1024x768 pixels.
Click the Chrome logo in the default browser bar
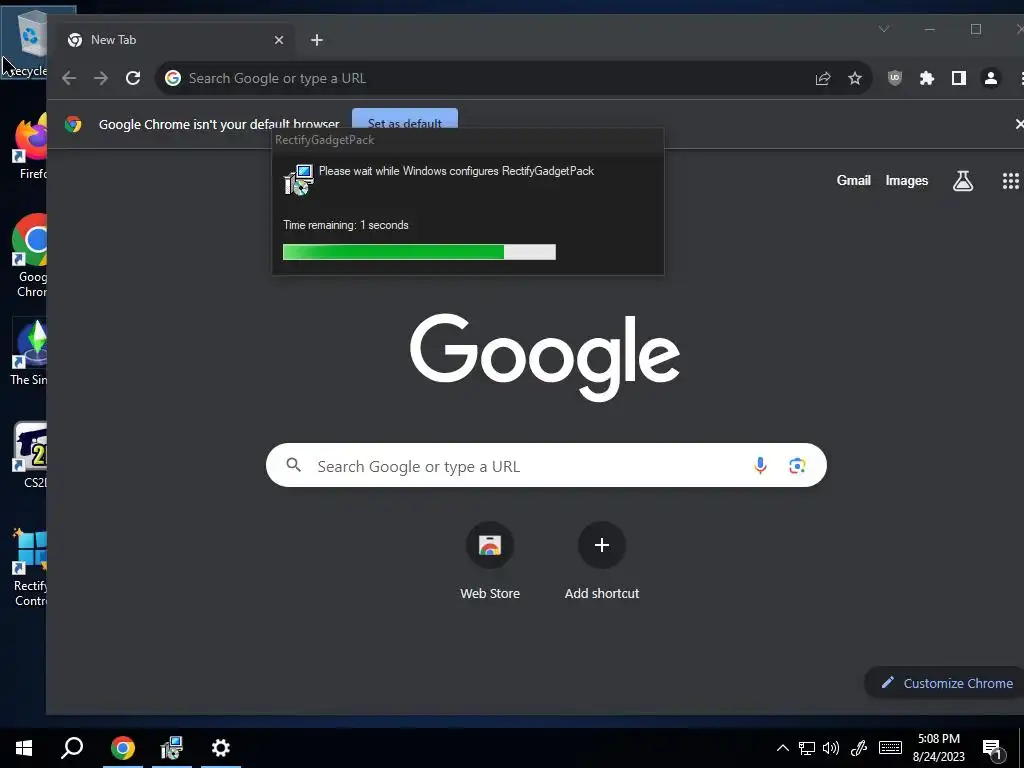[73, 123]
